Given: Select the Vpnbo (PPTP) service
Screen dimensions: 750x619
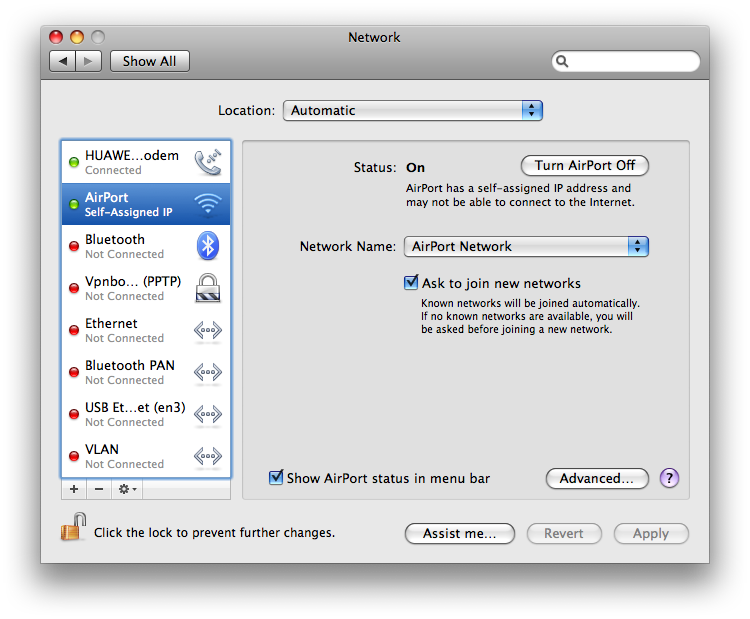Looking at the screenshot, I should [146, 288].
